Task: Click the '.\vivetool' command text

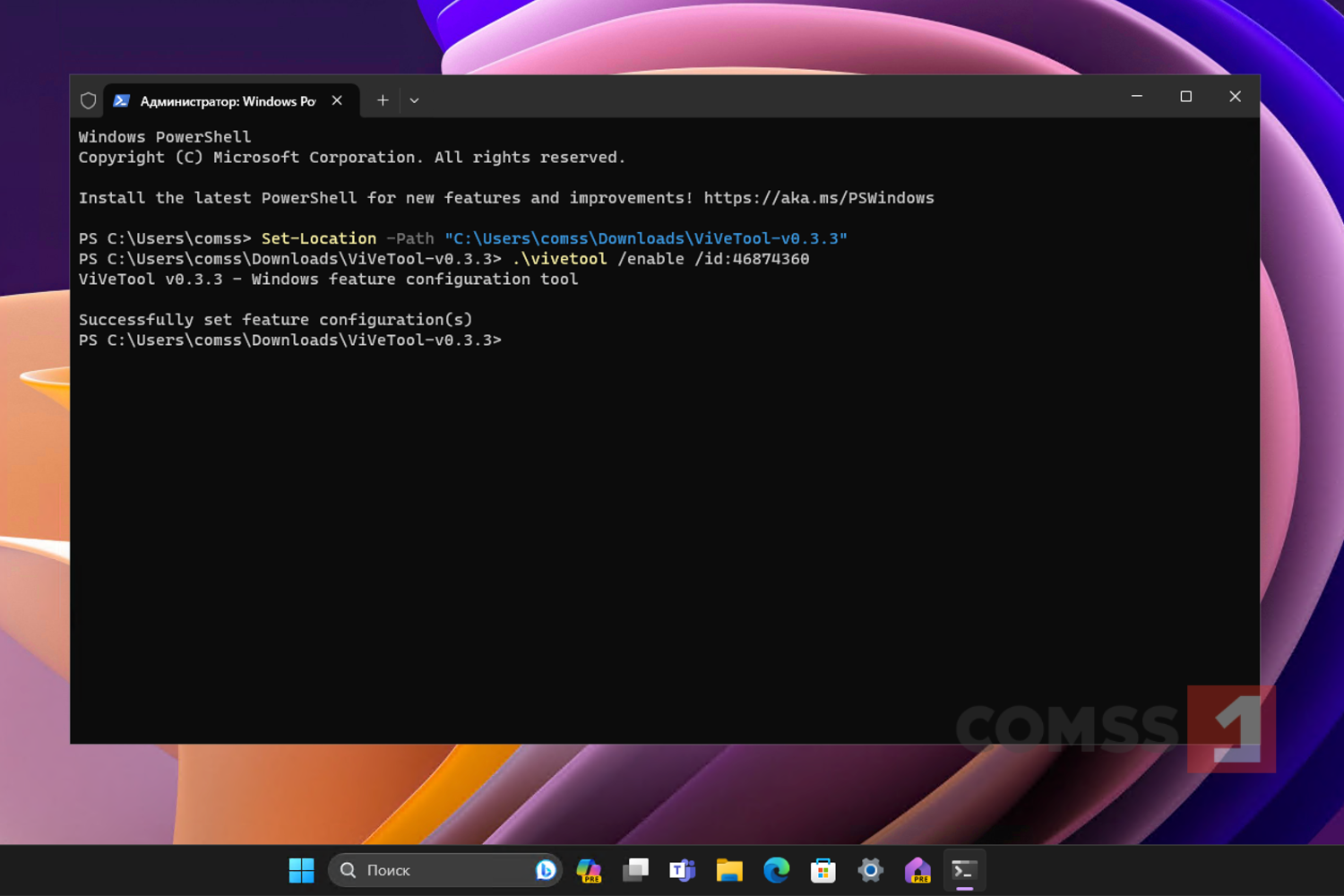Action: (x=560, y=259)
